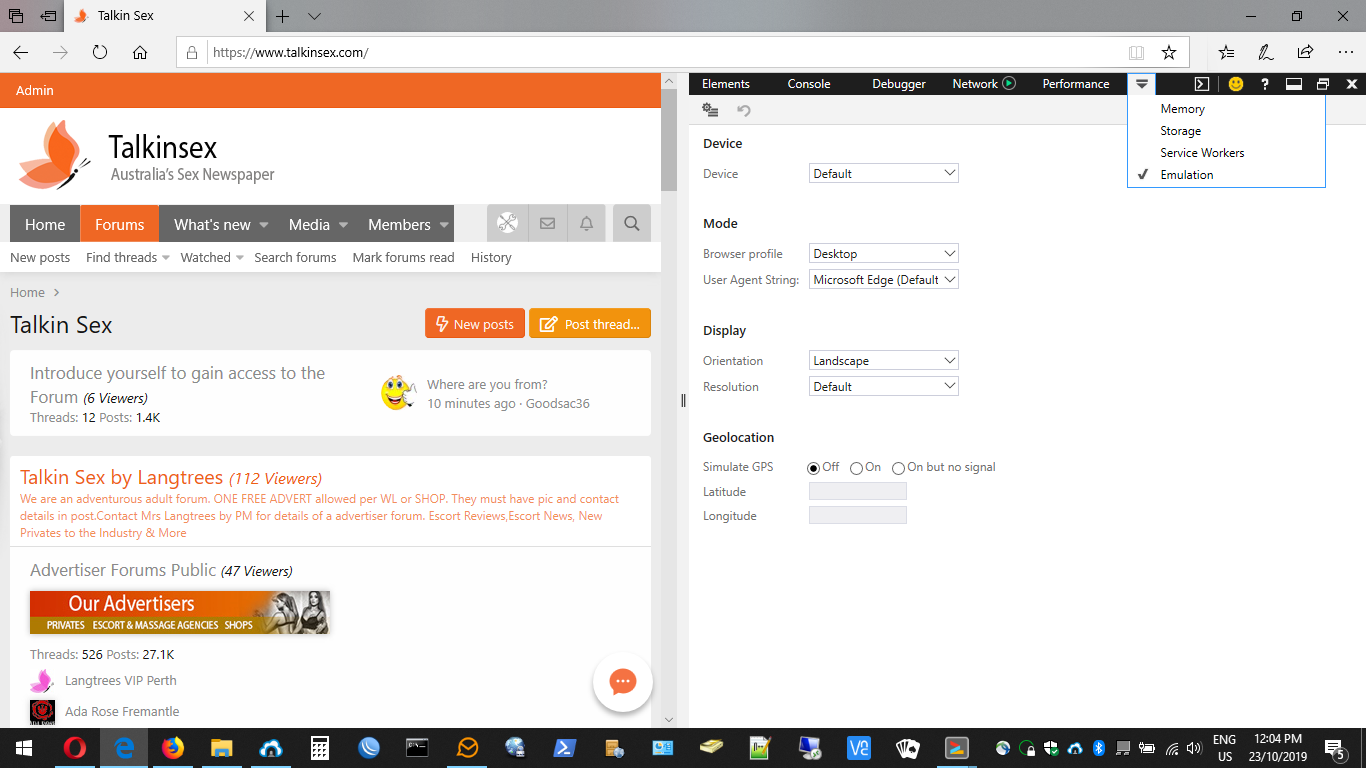Switch to the Debugger tab

[x=898, y=84]
